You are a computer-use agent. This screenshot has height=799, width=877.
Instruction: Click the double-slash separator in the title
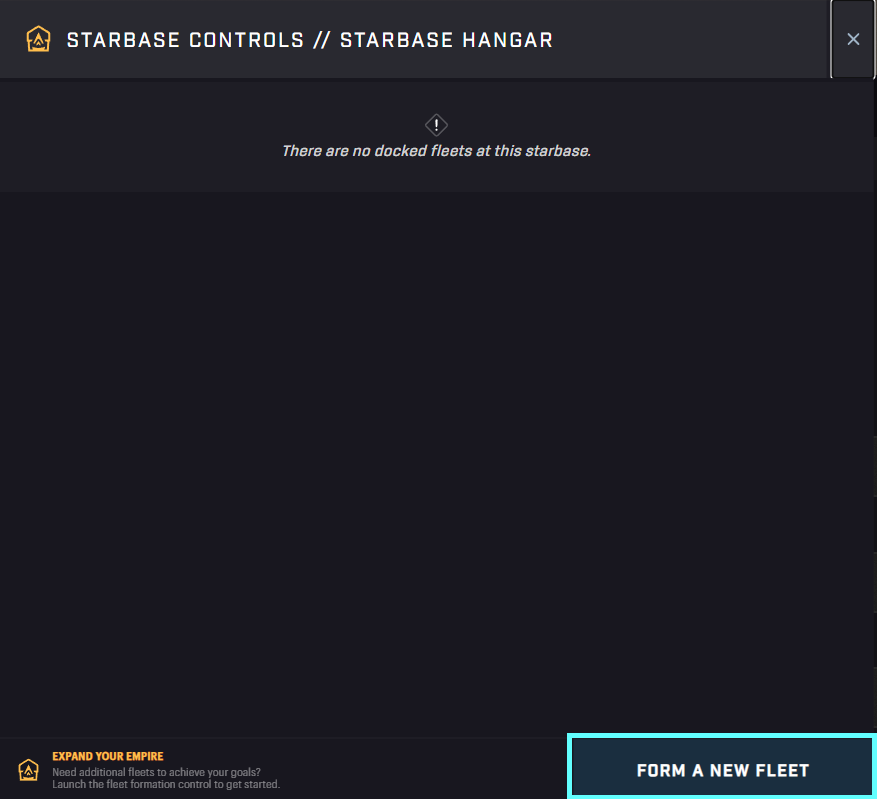[x=322, y=40]
